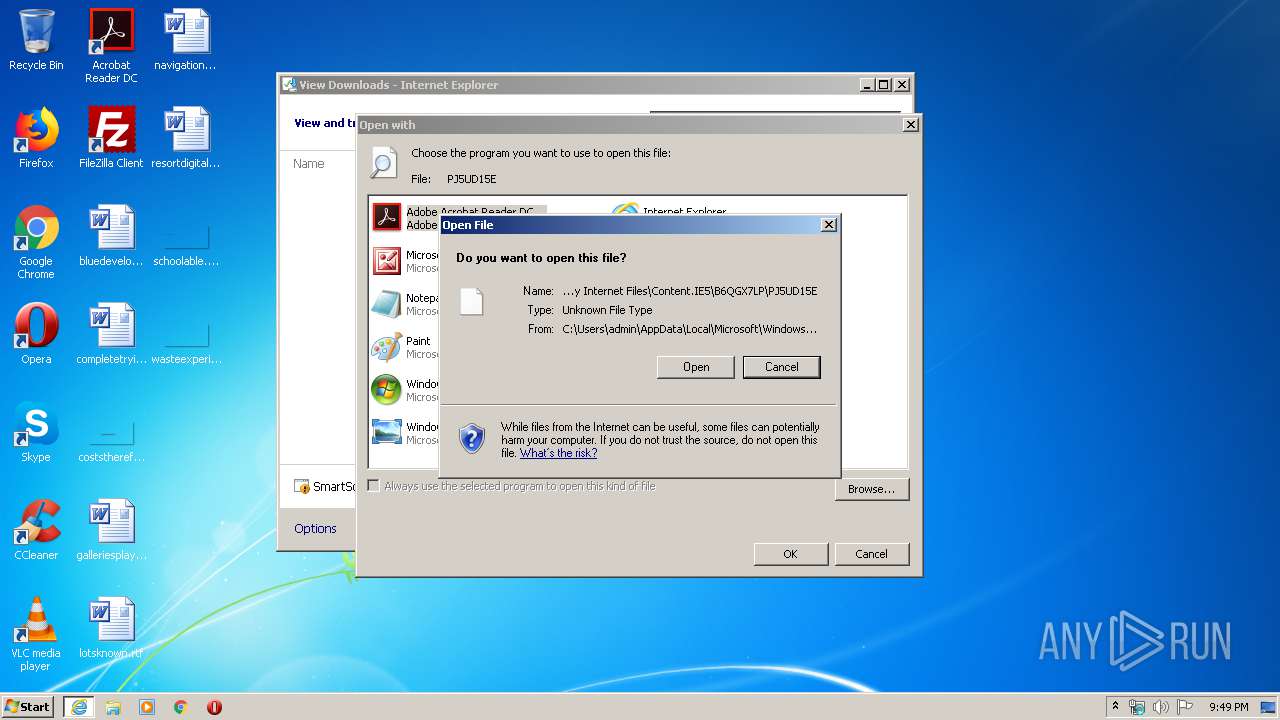Close the Open File dialog
Viewport: 1280px width, 720px height.
(828, 225)
